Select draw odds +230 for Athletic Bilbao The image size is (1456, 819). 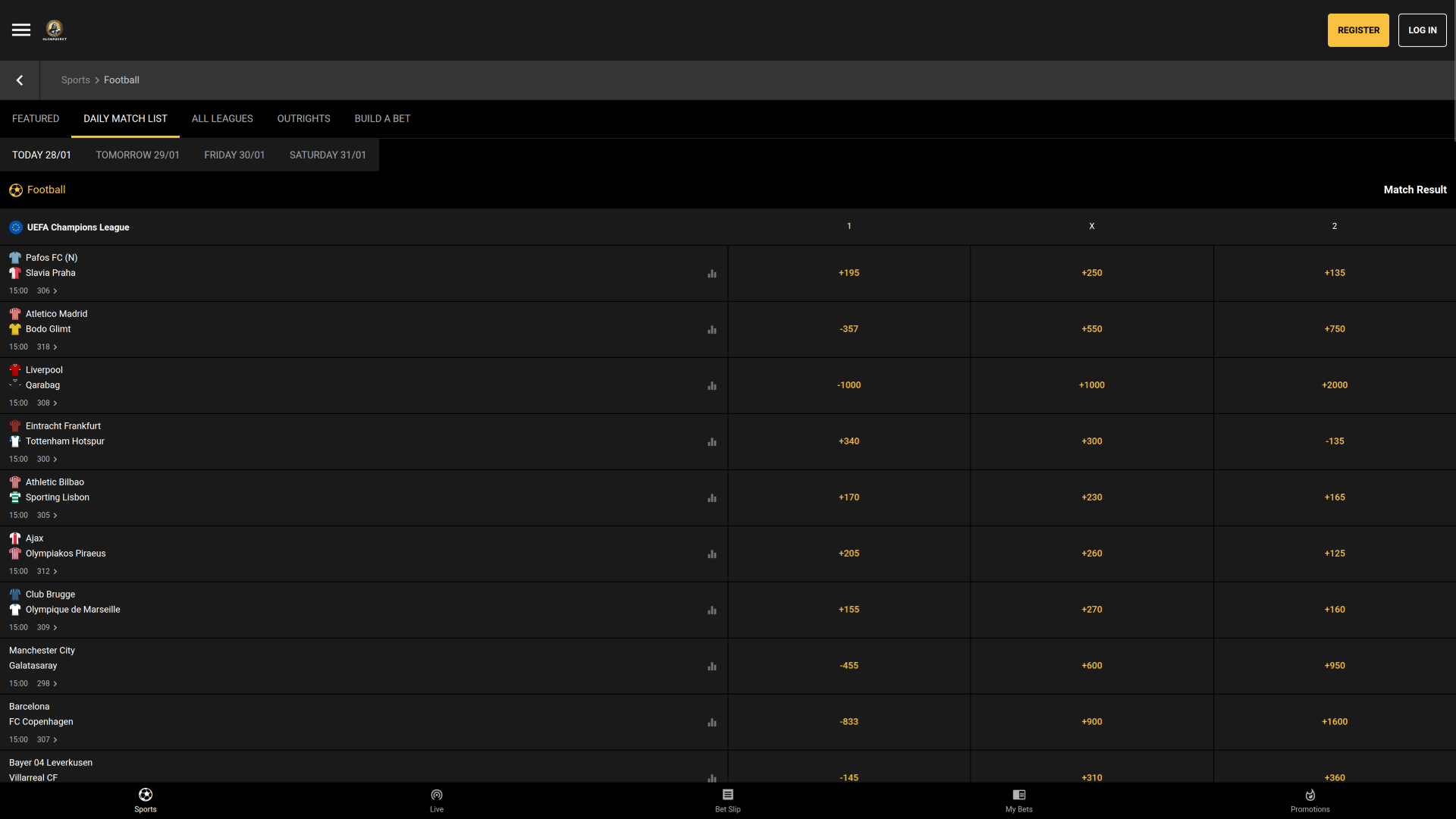tap(1091, 497)
